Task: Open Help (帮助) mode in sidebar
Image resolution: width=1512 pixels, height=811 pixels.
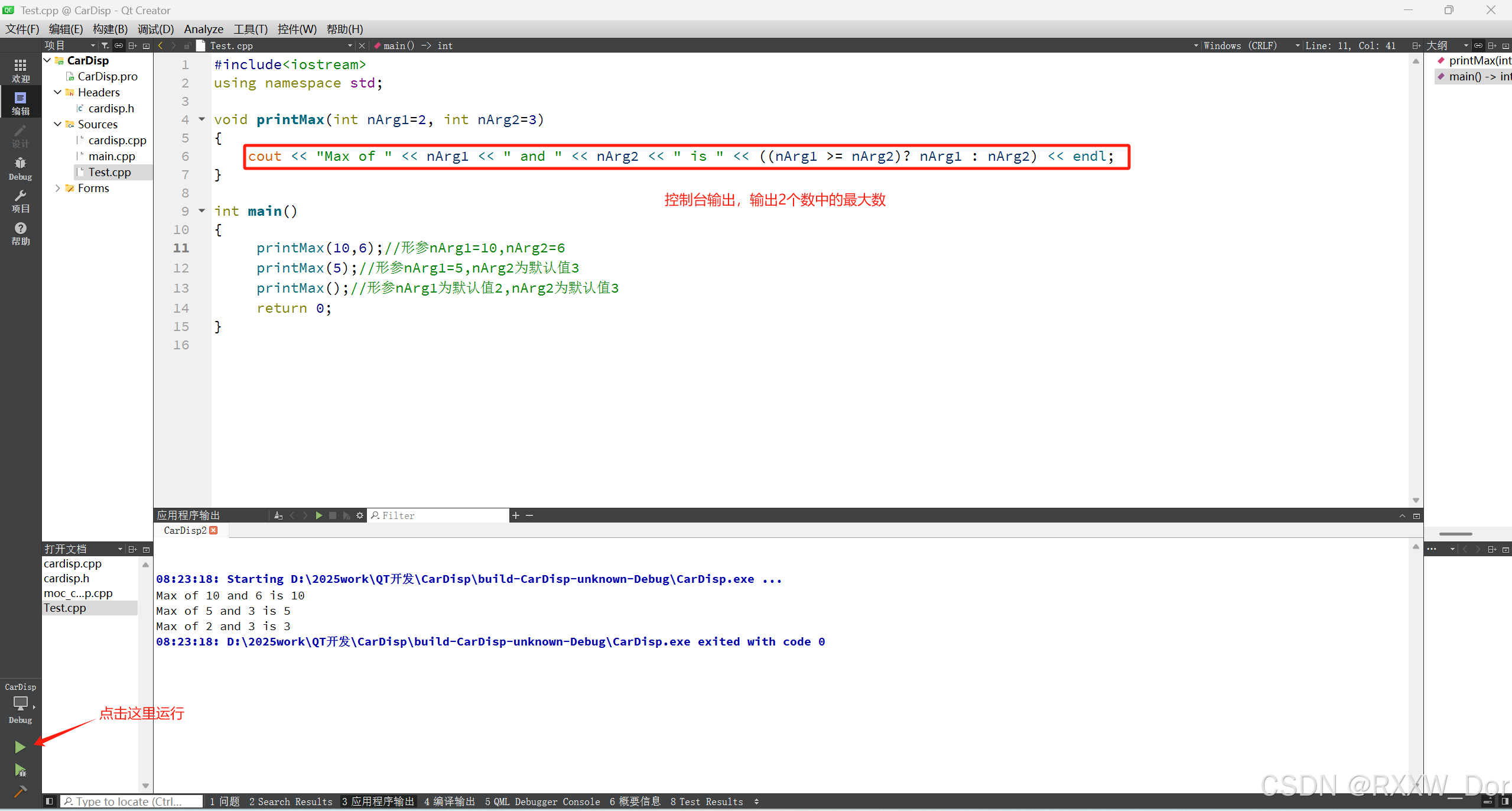Action: [x=20, y=233]
